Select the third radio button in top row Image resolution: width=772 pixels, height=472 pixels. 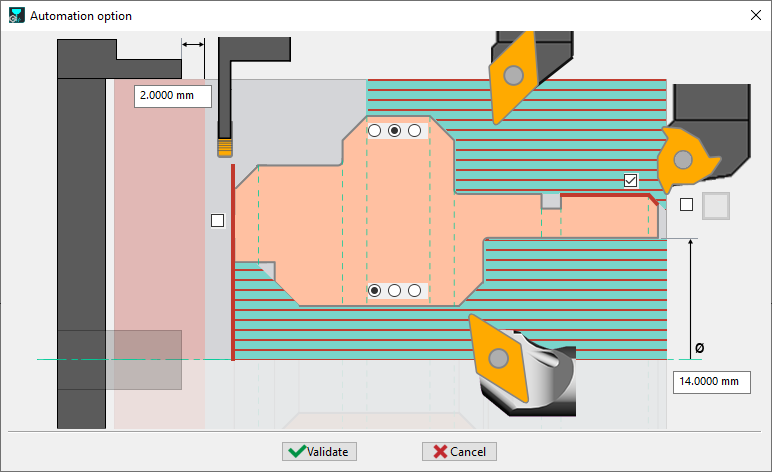point(414,131)
